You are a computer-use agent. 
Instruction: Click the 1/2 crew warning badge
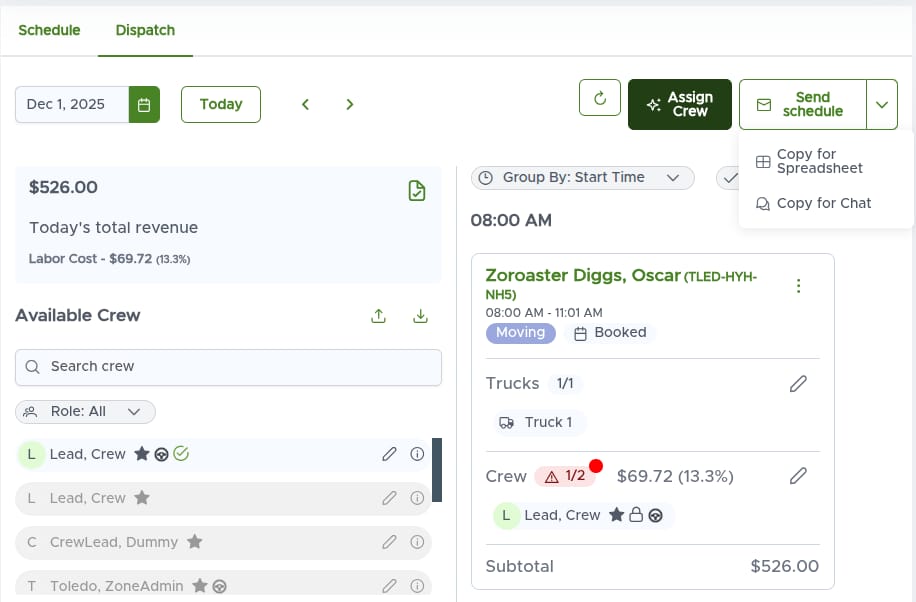(565, 476)
